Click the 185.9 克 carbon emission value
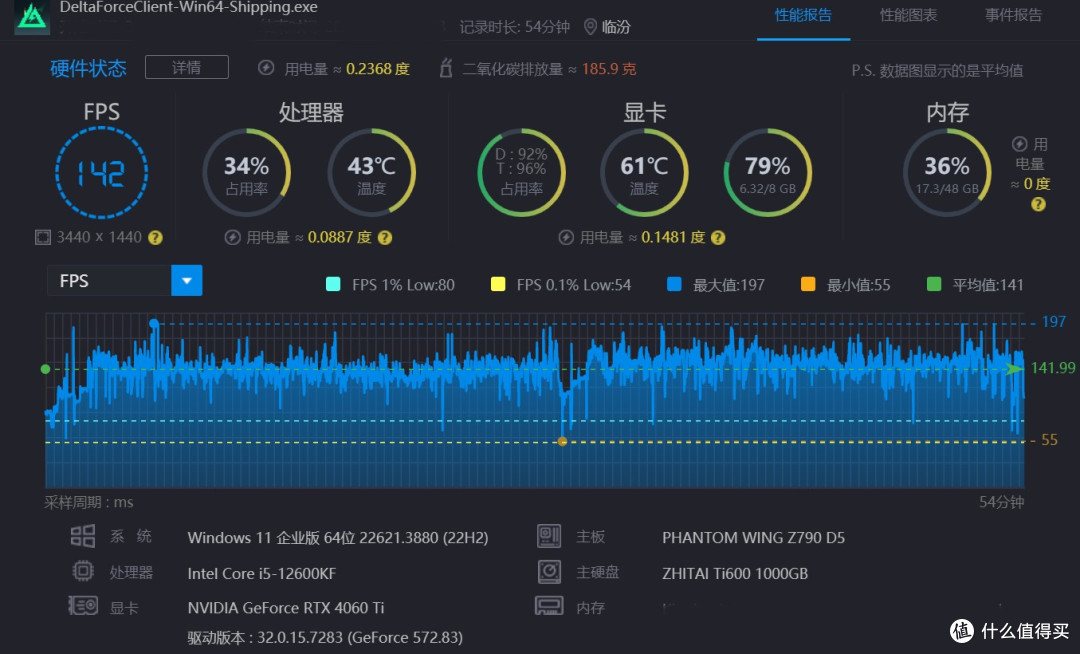This screenshot has height=654, width=1080. [x=609, y=69]
